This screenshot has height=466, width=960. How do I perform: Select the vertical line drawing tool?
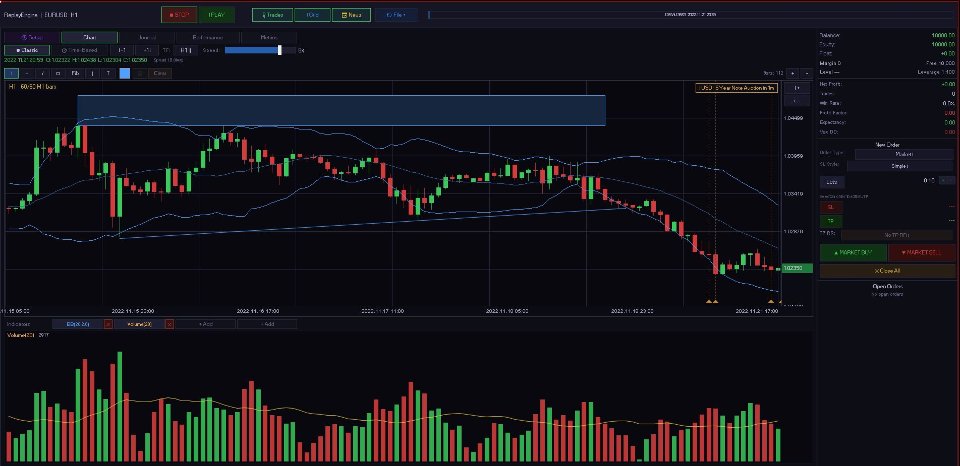(x=92, y=73)
